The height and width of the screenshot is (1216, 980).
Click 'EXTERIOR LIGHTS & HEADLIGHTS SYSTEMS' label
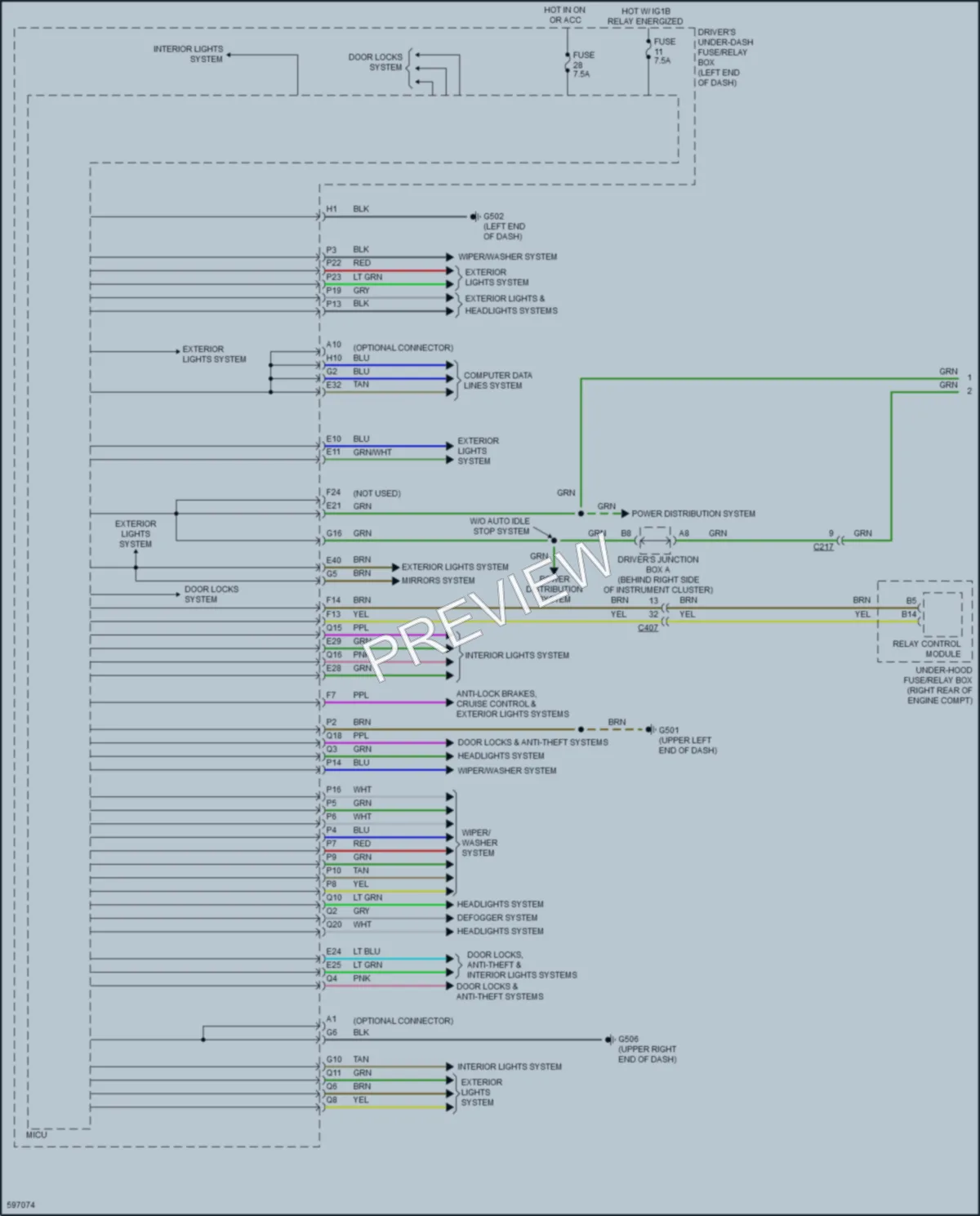click(x=511, y=305)
